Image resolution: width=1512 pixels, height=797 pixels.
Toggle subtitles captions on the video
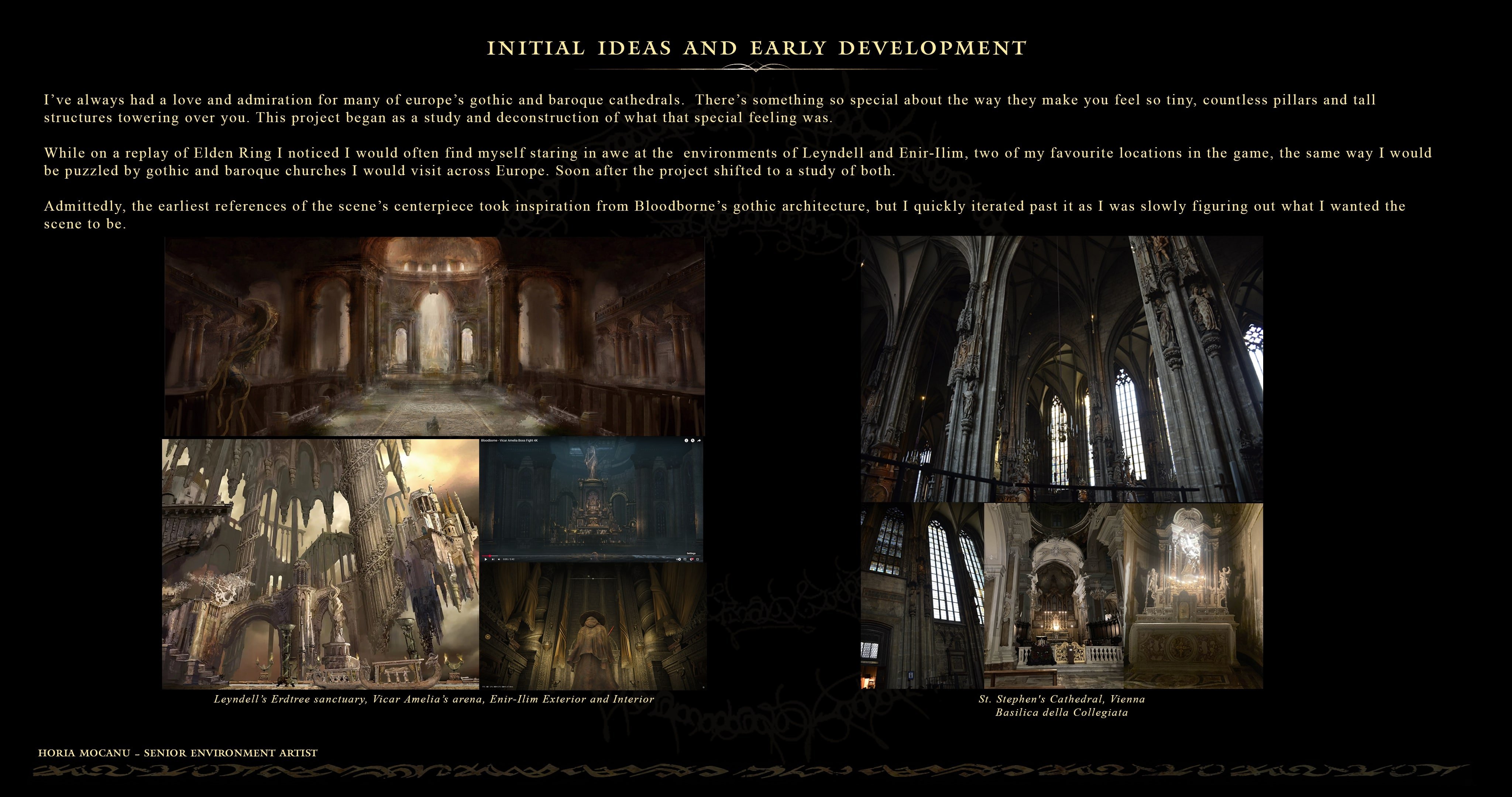click(685, 559)
